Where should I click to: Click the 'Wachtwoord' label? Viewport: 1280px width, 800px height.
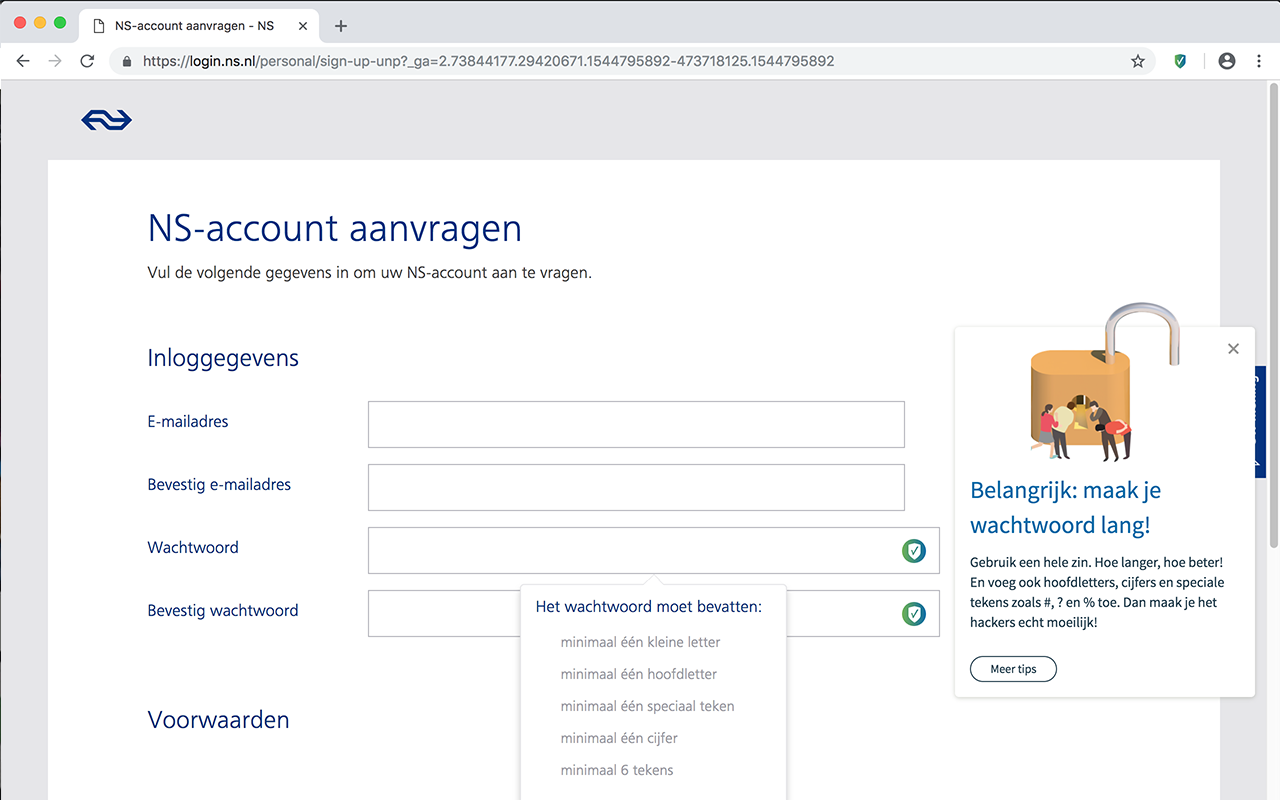click(193, 548)
